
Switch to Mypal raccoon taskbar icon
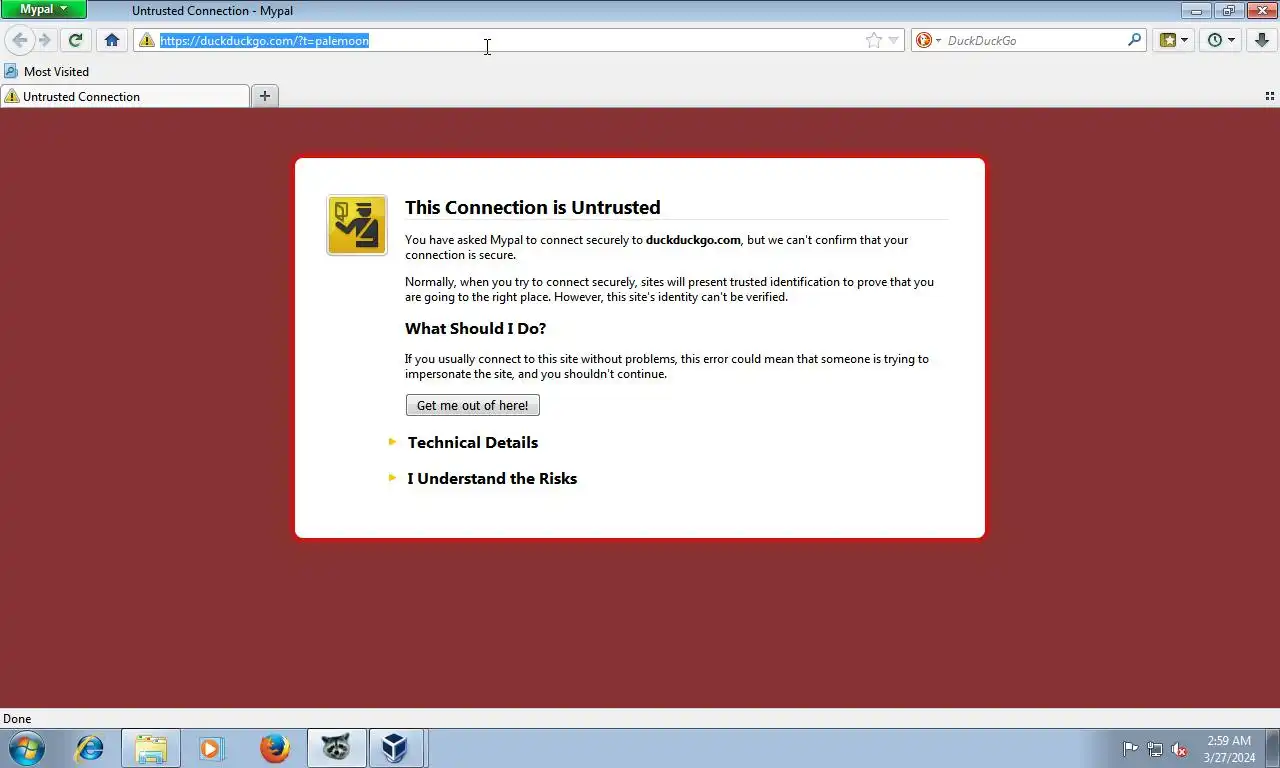(336, 748)
